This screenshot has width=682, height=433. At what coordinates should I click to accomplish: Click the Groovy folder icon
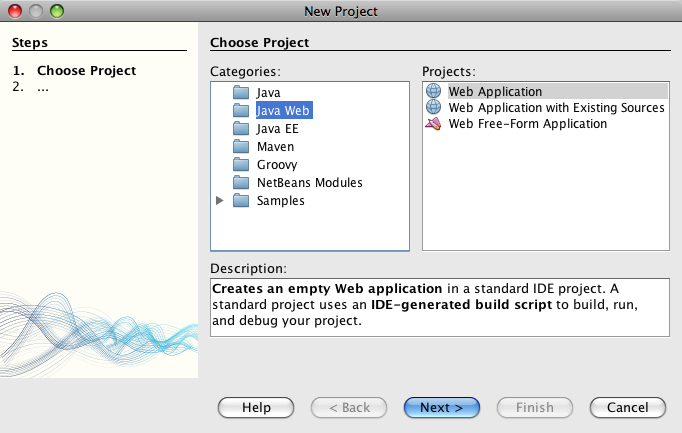coord(240,164)
